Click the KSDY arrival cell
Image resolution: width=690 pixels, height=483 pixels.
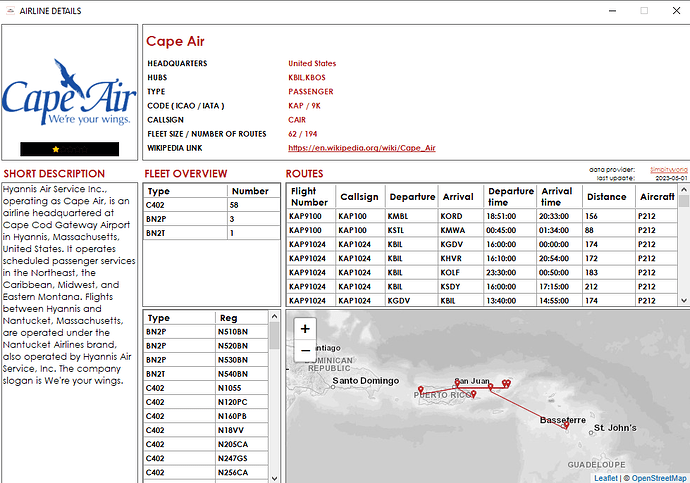coord(461,286)
